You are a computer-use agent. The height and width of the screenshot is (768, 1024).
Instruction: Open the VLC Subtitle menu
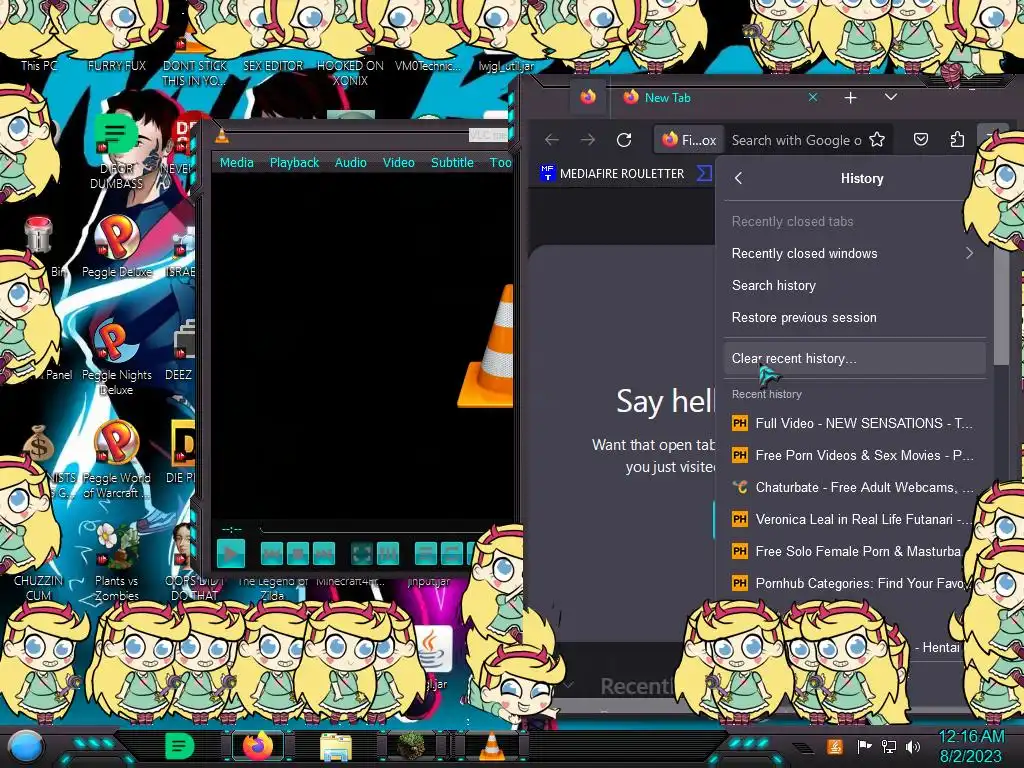click(452, 162)
